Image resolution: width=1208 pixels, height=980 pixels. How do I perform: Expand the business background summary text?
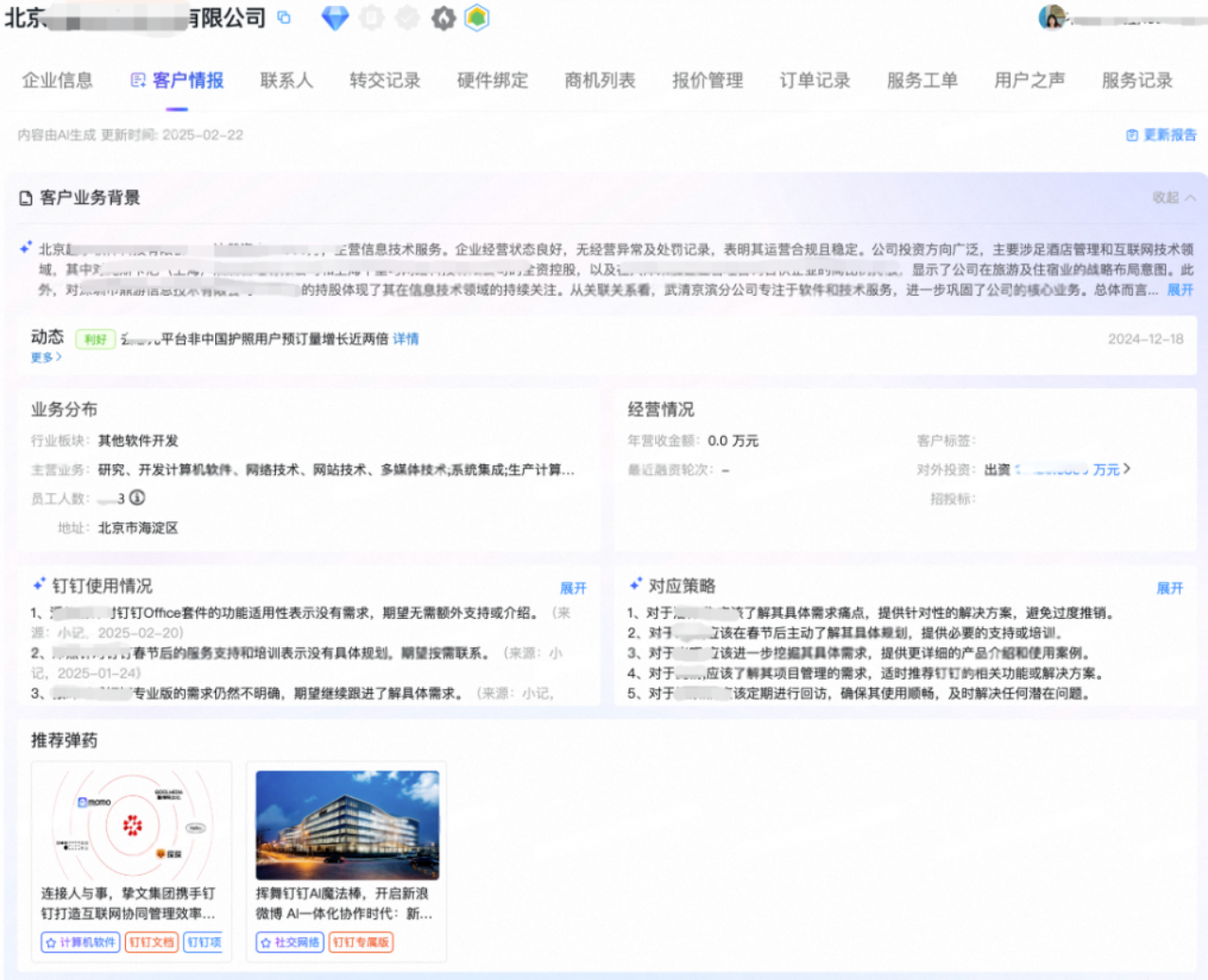tap(1180, 290)
